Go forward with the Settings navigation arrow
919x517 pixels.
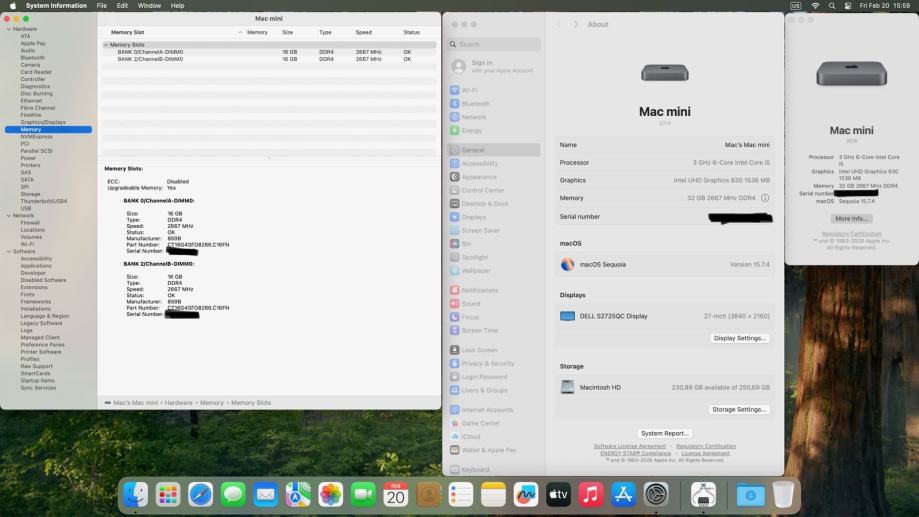(x=576, y=25)
